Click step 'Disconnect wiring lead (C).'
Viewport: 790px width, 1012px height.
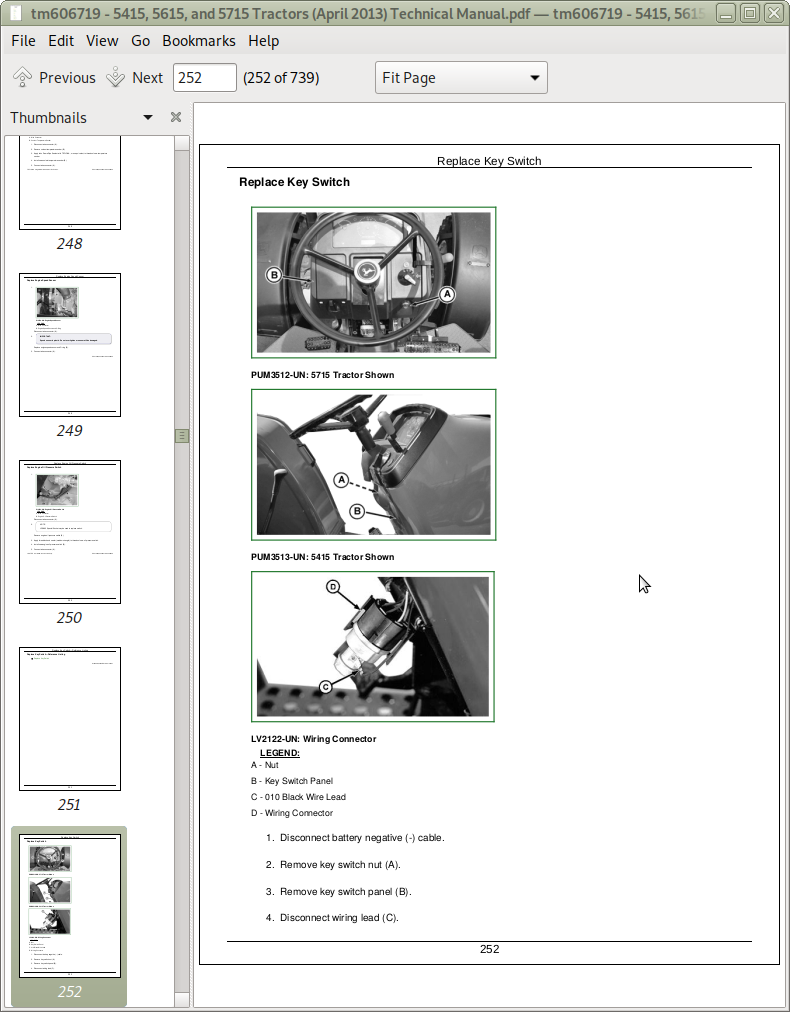pyautogui.click(x=339, y=918)
